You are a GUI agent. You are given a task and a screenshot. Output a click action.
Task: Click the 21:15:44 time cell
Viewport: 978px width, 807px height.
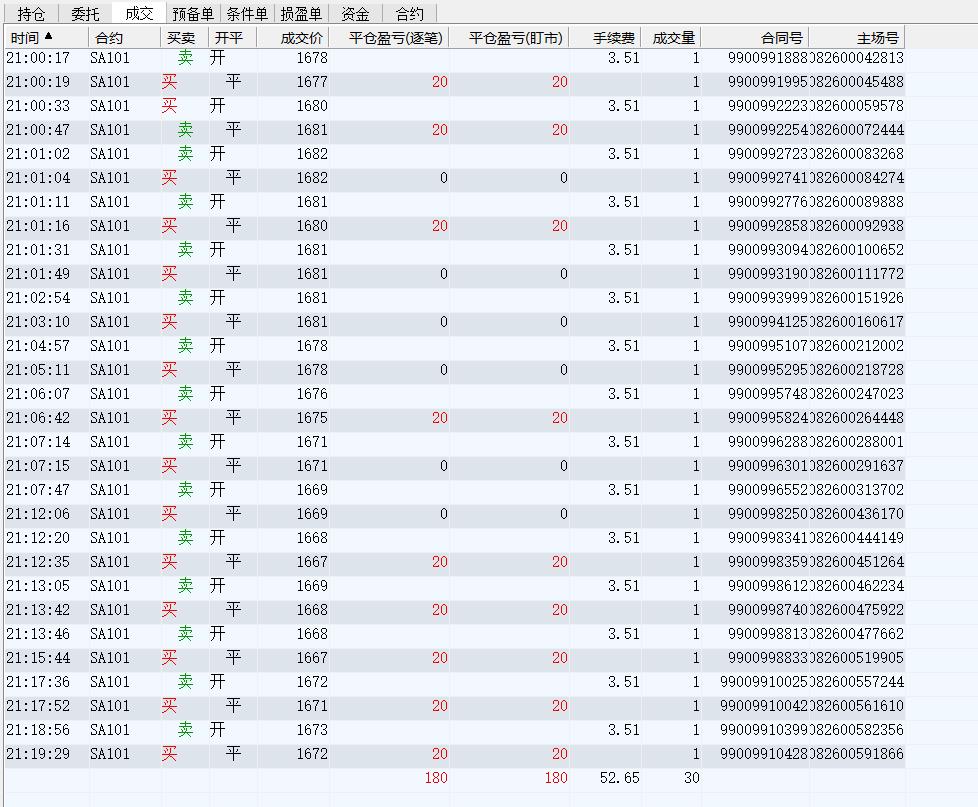pyautogui.click(x=38, y=658)
